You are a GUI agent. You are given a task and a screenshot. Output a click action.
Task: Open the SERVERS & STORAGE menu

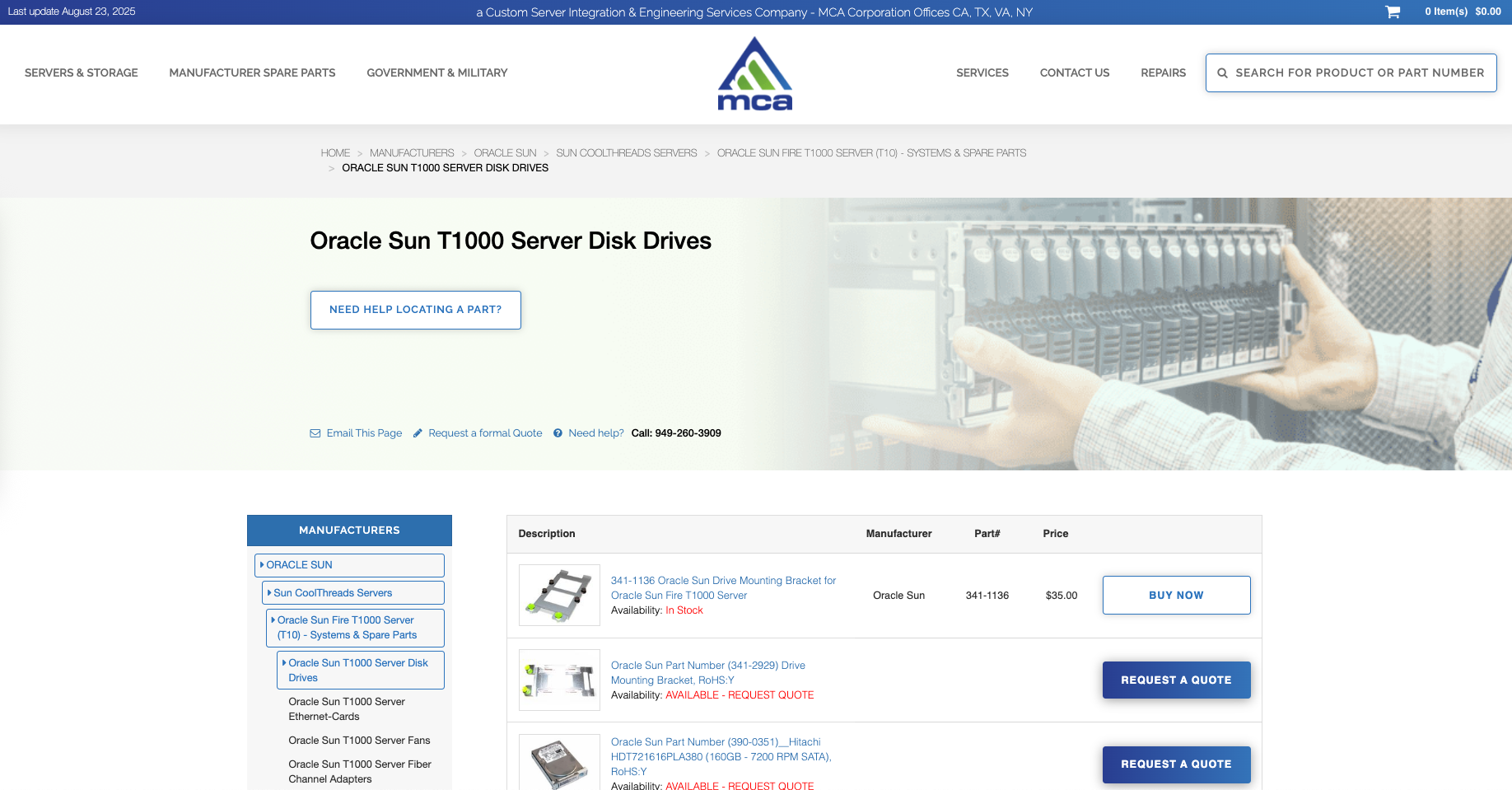pos(81,72)
